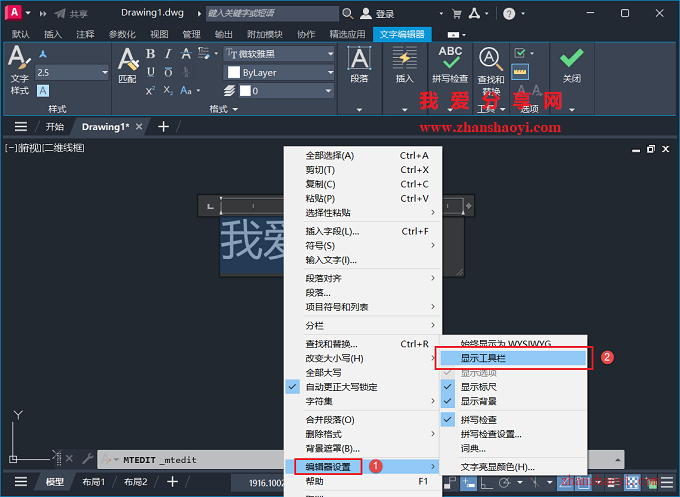
Task: Click the Paragraph (段落) ribbon icon
Action: [360, 63]
